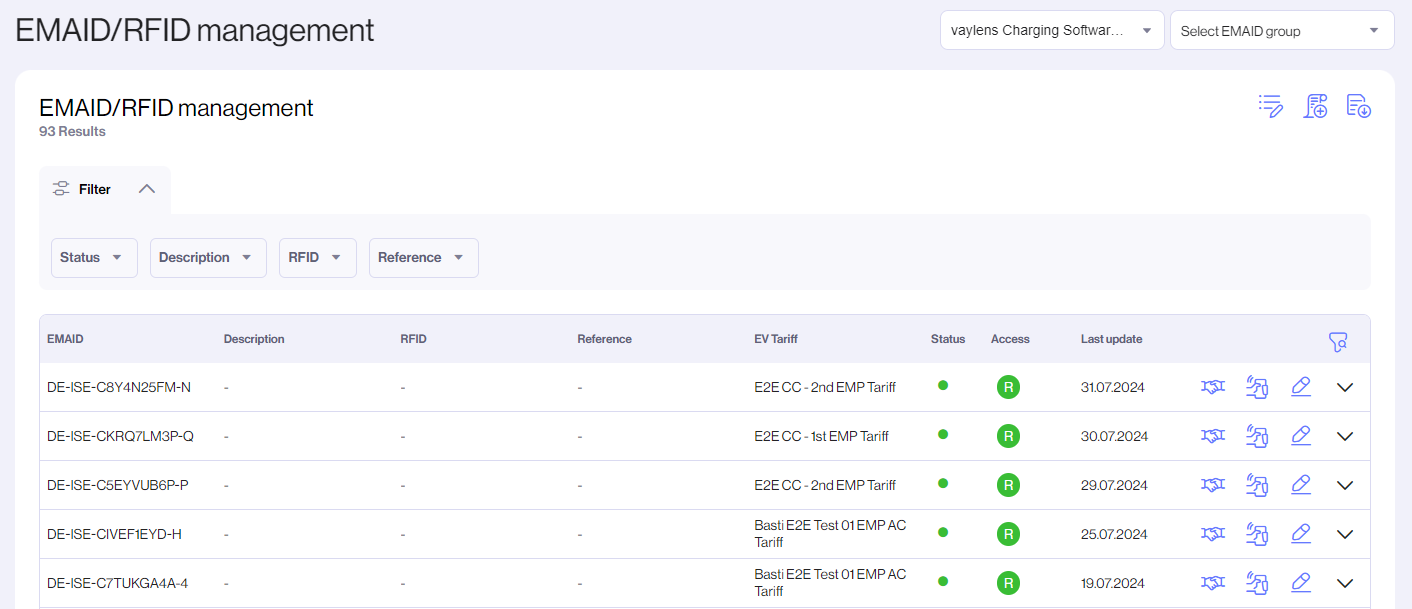Screen dimensions: 1412x609
Task: Click the filter search icon in table header
Action: click(x=1338, y=342)
